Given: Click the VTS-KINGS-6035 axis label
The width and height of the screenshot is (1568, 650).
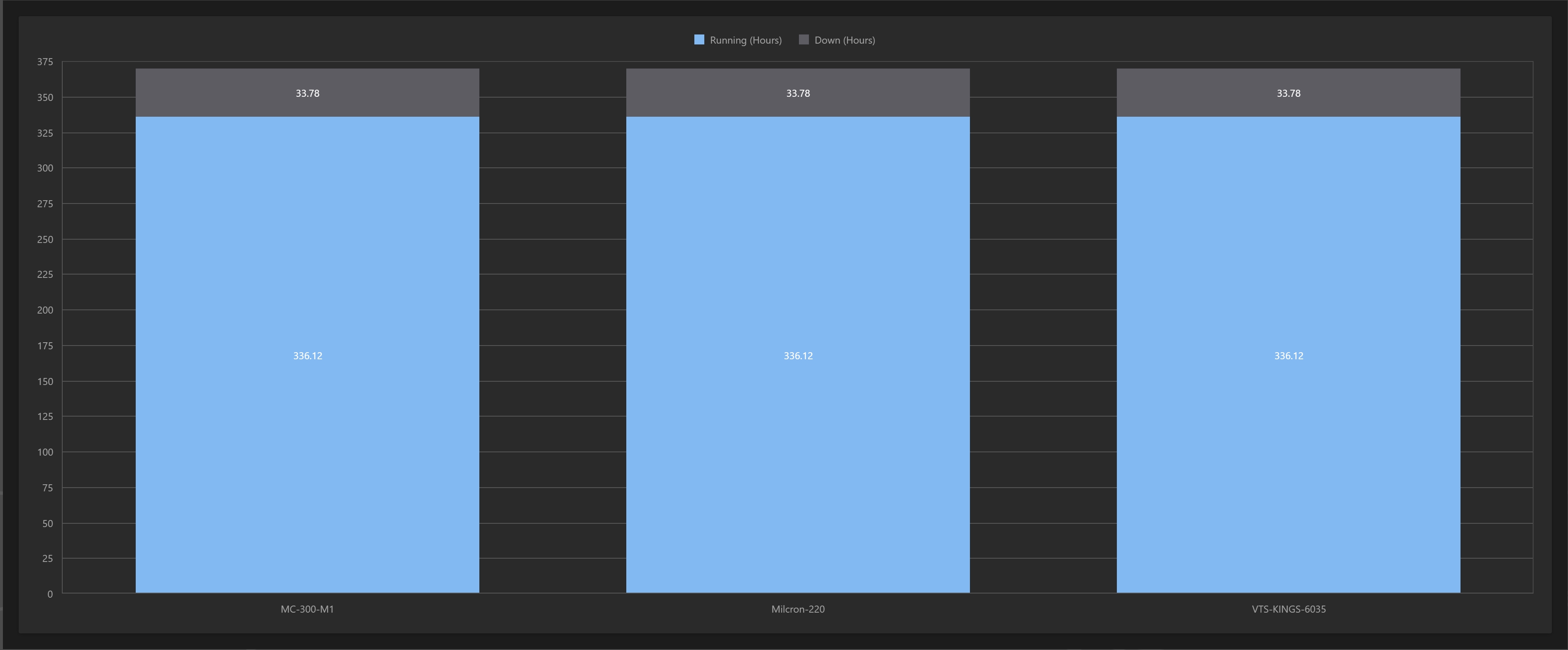Looking at the screenshot, I should 1288,608.
